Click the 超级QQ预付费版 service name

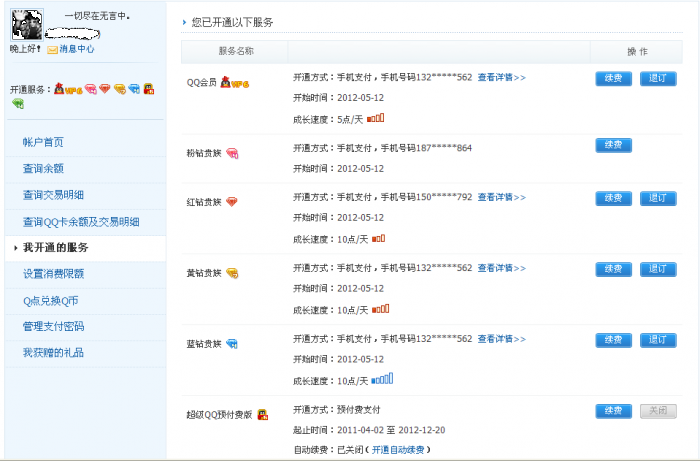(219, 415)
